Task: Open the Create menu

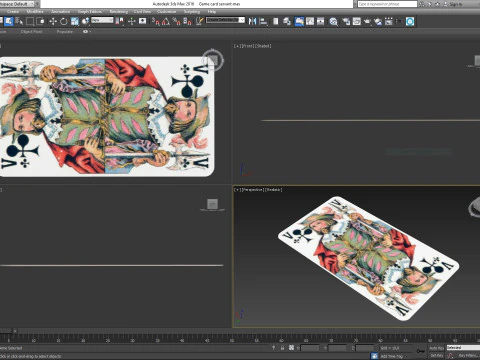Action: pyautogui.click(x=13, y=11)
